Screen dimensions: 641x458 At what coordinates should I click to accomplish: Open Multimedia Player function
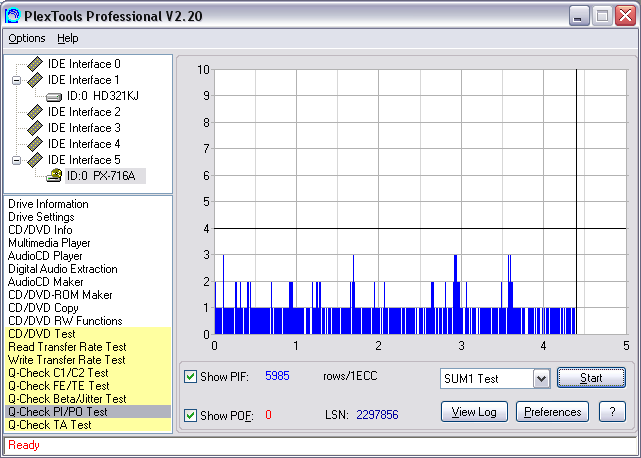pyautogui.click(x=49, y=243)
